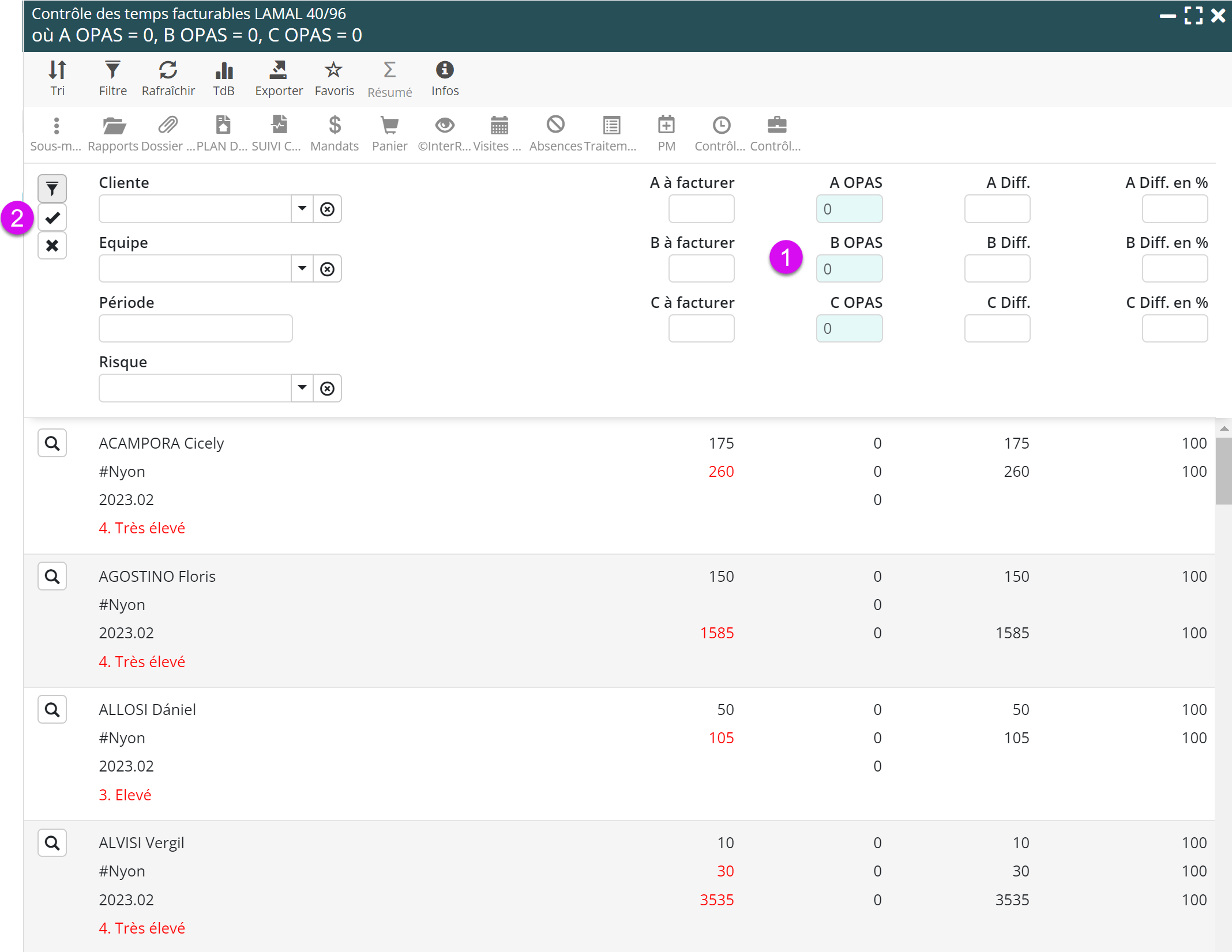Open details for ACAMPORA Cicely row
1232x952 pixels.
[x=52, y=443]
